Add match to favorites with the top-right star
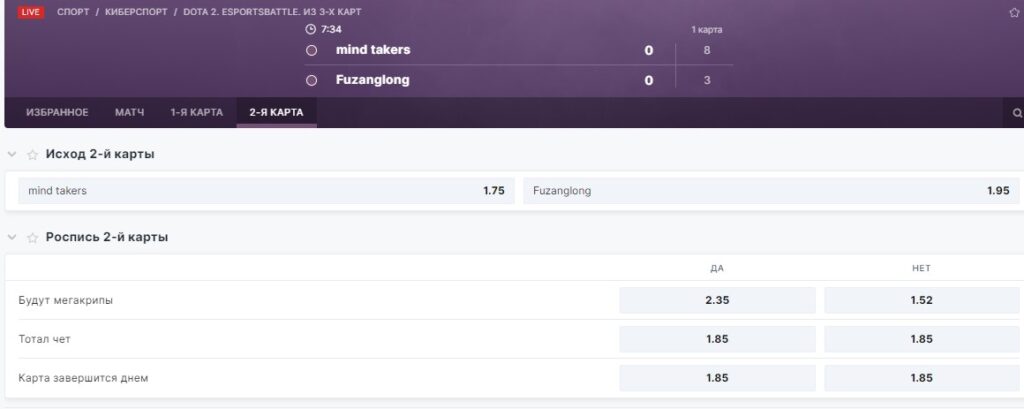This screenshot has height=409, width=1024. [x=1014, y=12]
